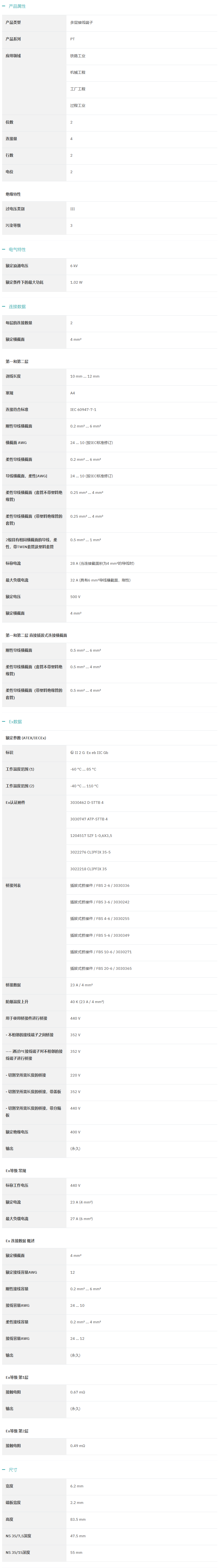Click contact resistance value 0.49 mΩ

click(x=77, y=1446)
